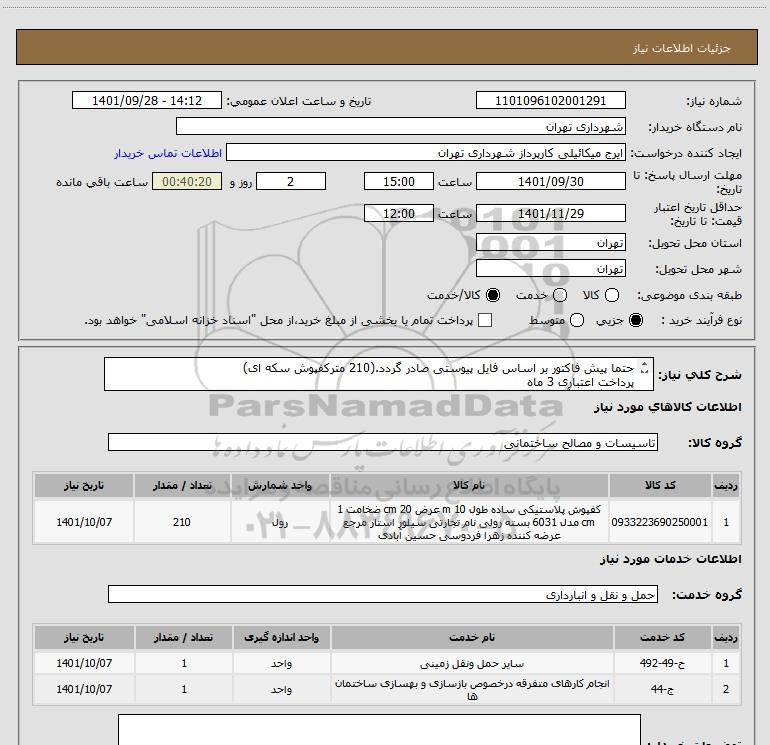
Task: Click the delivery city field تهران
Action: tap(550, 268)
